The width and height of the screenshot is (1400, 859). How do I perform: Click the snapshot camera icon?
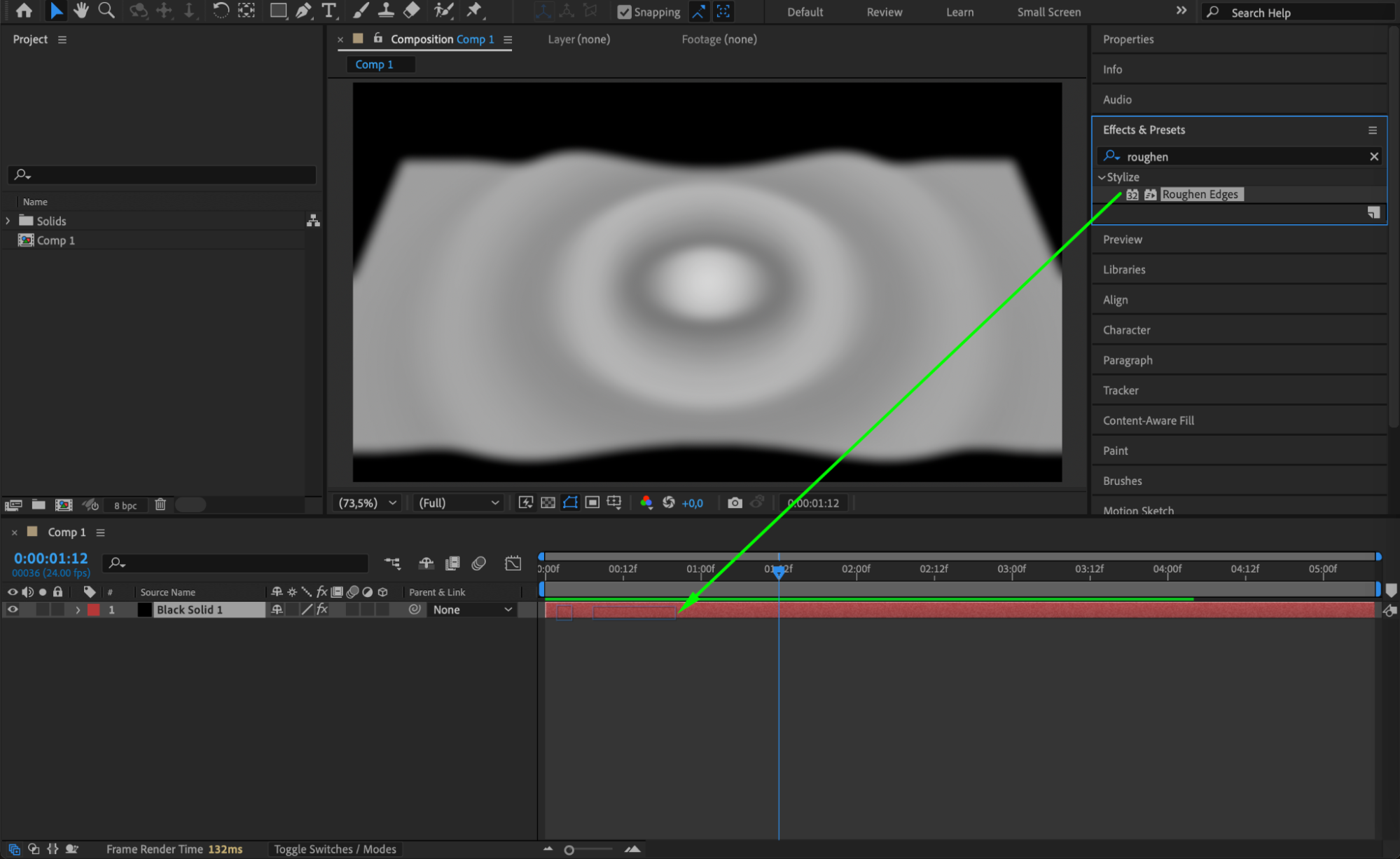(734, 502)
